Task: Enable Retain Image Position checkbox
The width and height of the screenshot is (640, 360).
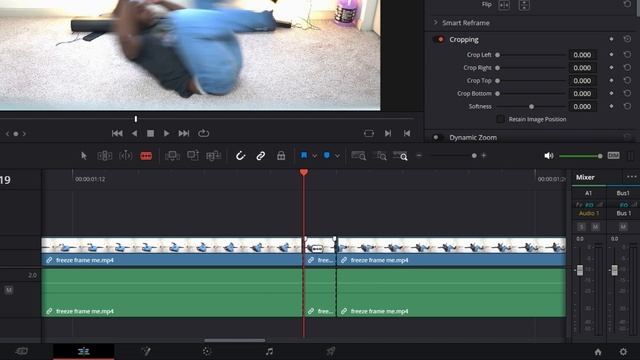Action: [500, 119]
